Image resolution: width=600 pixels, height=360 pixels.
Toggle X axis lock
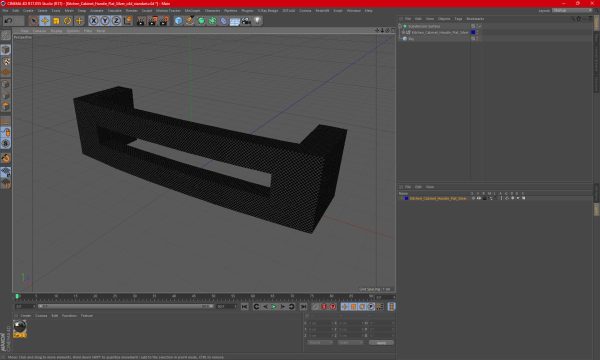[94, 21]
